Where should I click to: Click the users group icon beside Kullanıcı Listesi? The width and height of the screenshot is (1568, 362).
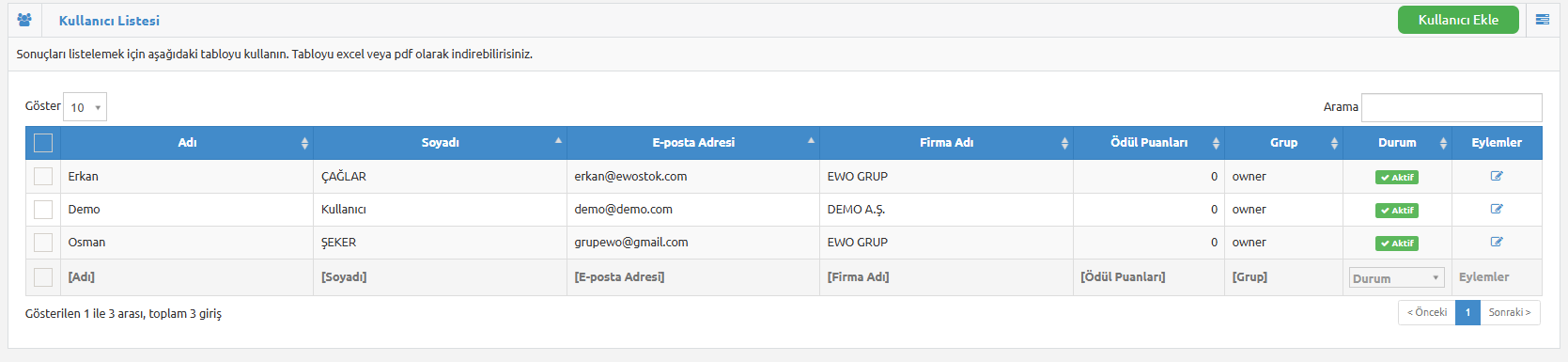pyautogui.click(x=24, y=20)
